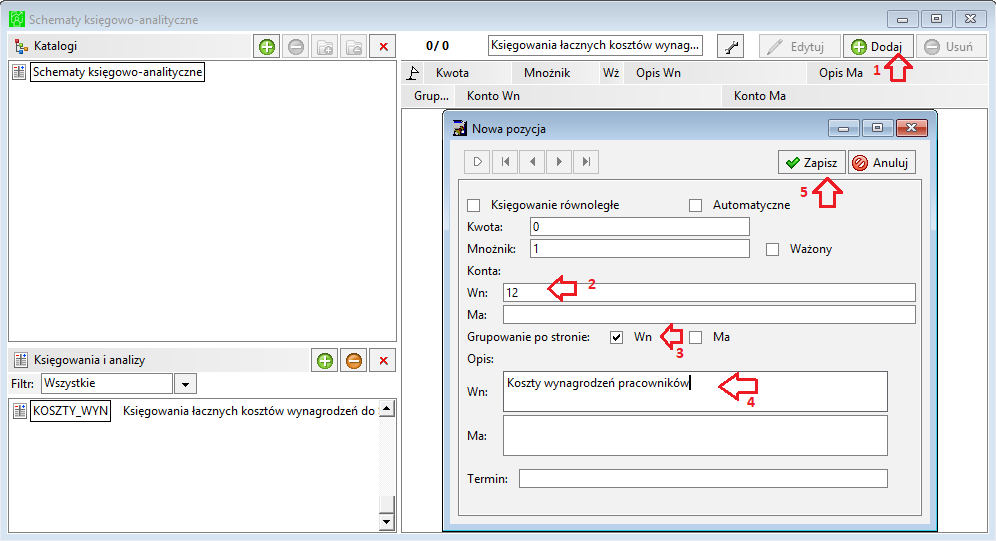Image resolution: width=996 pixels, height=541 pixels.
Task: Uncheck the Wn grouping checkbox
Action: (616, 337)
